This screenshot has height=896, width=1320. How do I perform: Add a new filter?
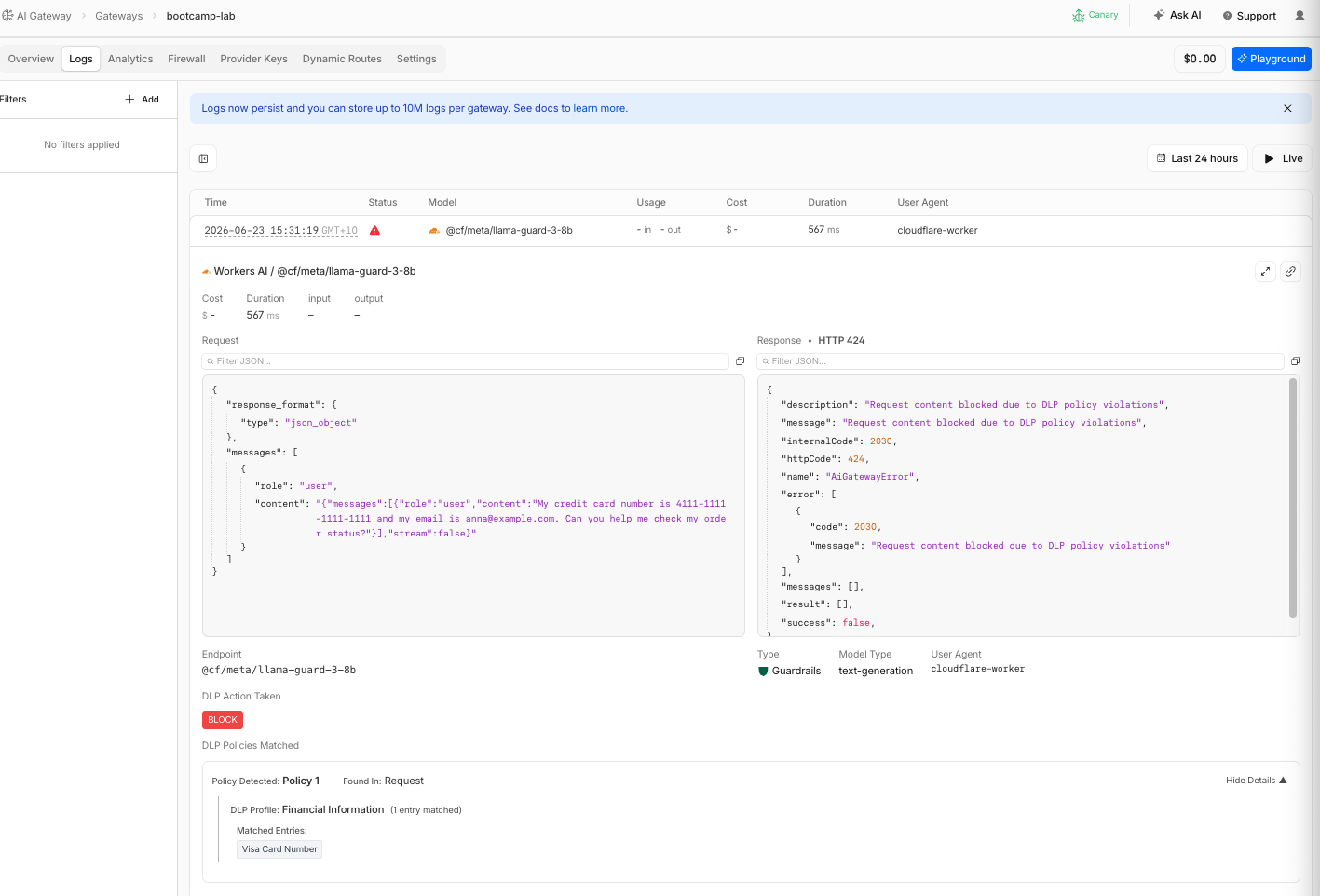(143, 99)
